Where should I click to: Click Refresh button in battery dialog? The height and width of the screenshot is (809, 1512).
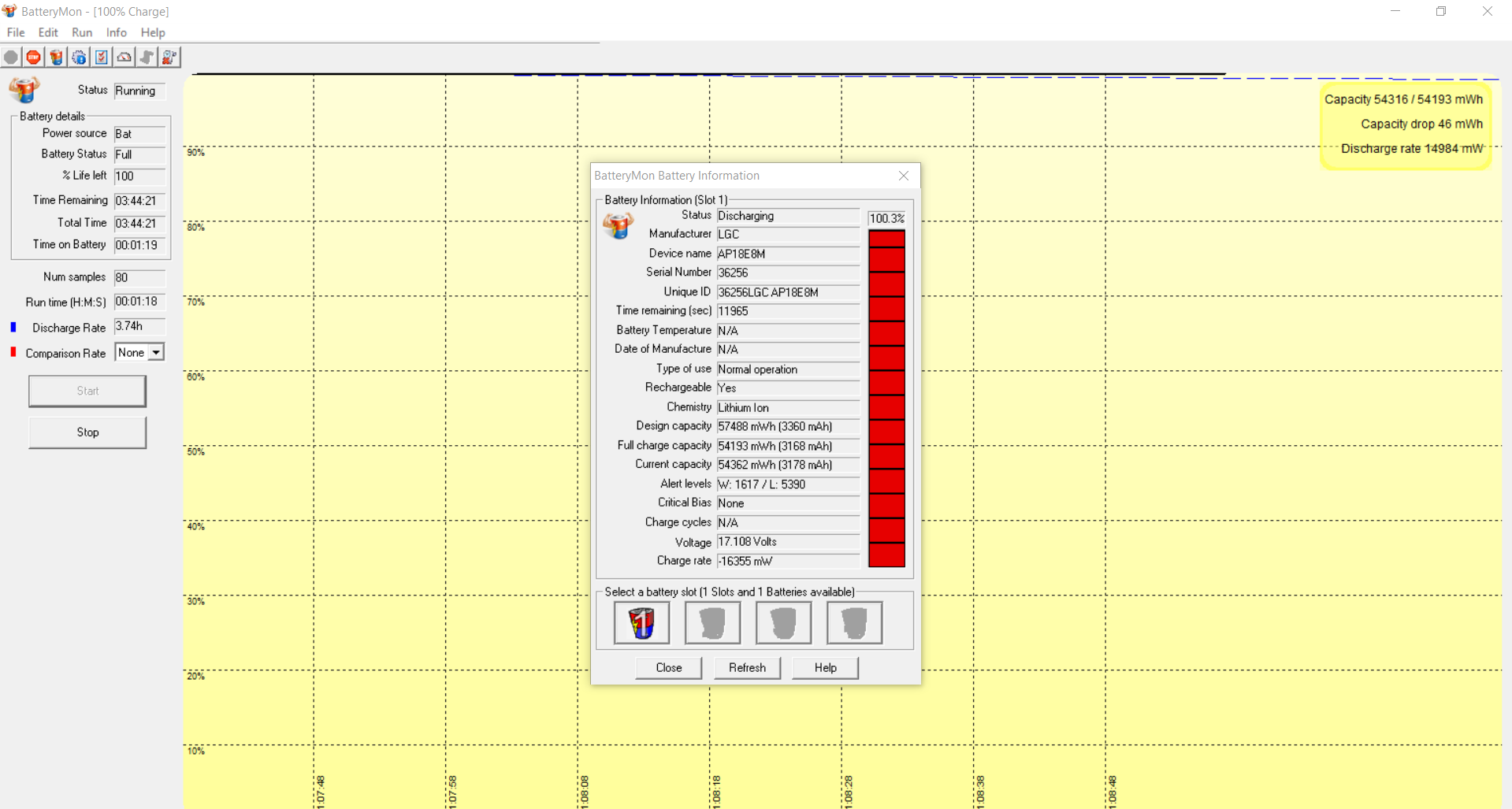[747, 667]
